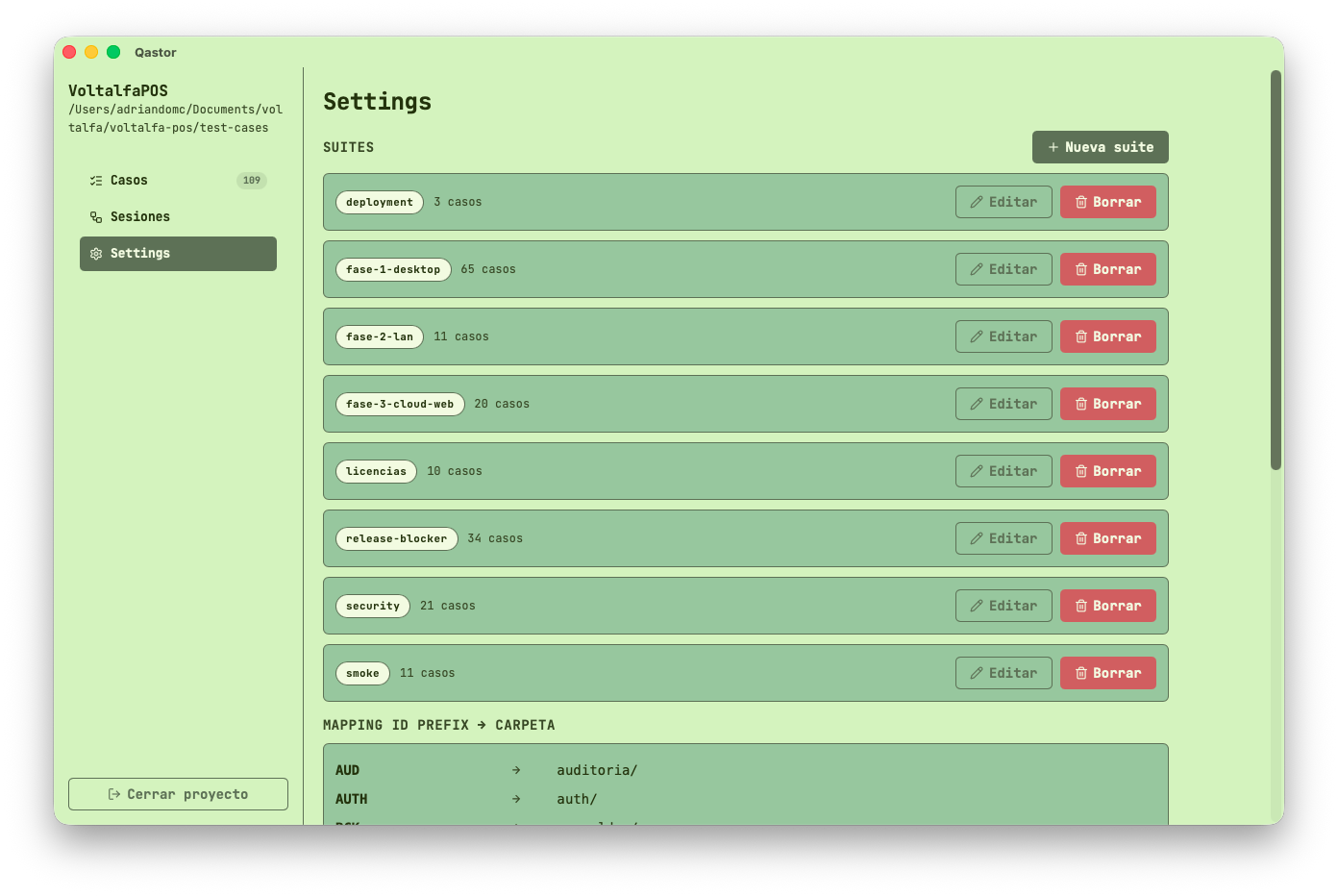Create a new suite with Nueva suite
This screenshot has height=896, width=1338.
[x=1101, y=147]
